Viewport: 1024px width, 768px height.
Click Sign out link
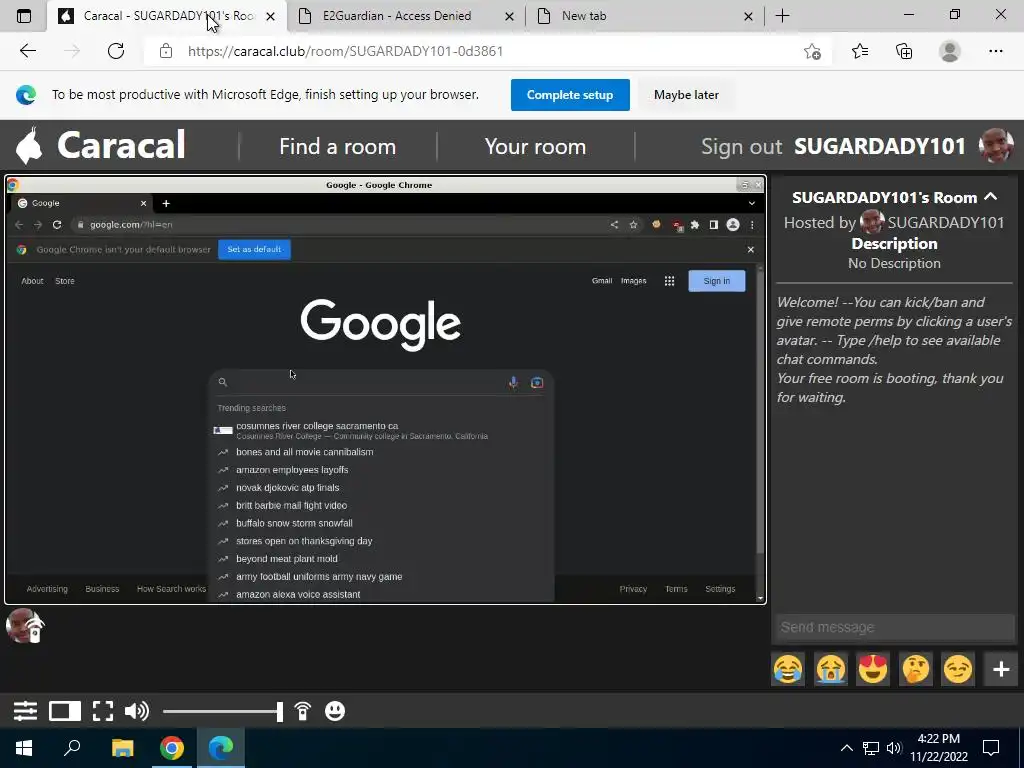[x=741, y=146]
